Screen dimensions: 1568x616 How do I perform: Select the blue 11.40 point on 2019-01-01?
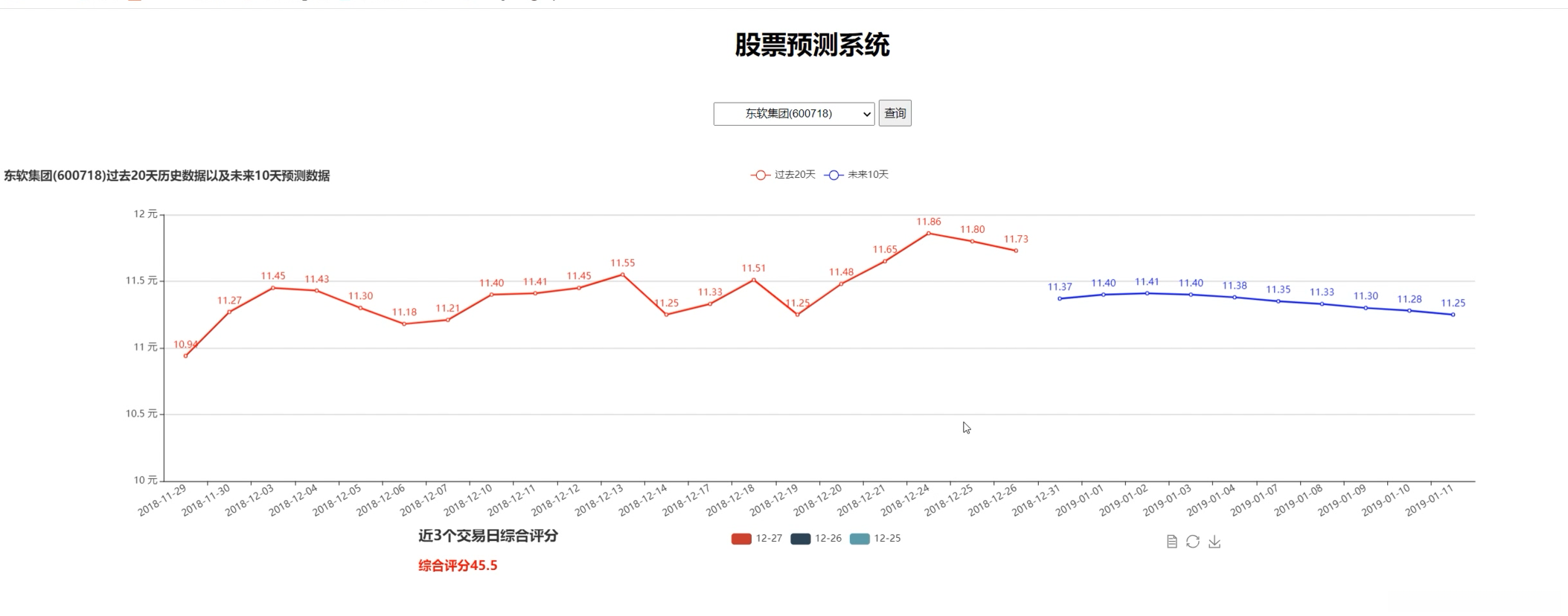click(x=1104, y=295)
